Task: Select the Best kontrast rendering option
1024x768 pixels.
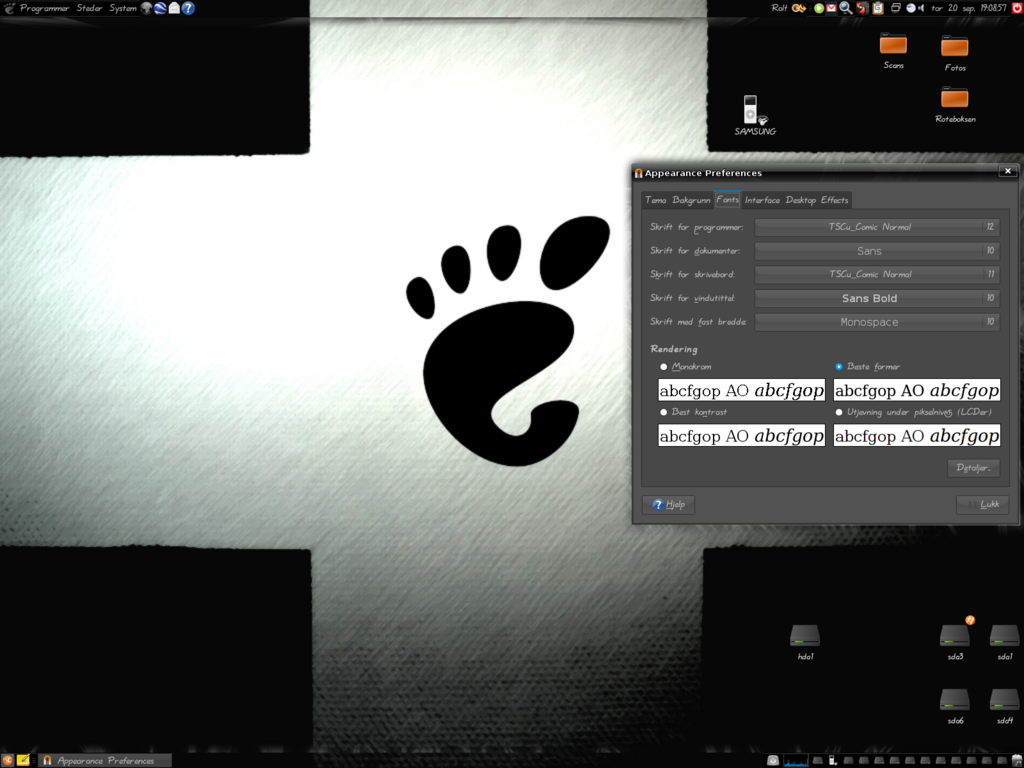Action: coord(663,412)
